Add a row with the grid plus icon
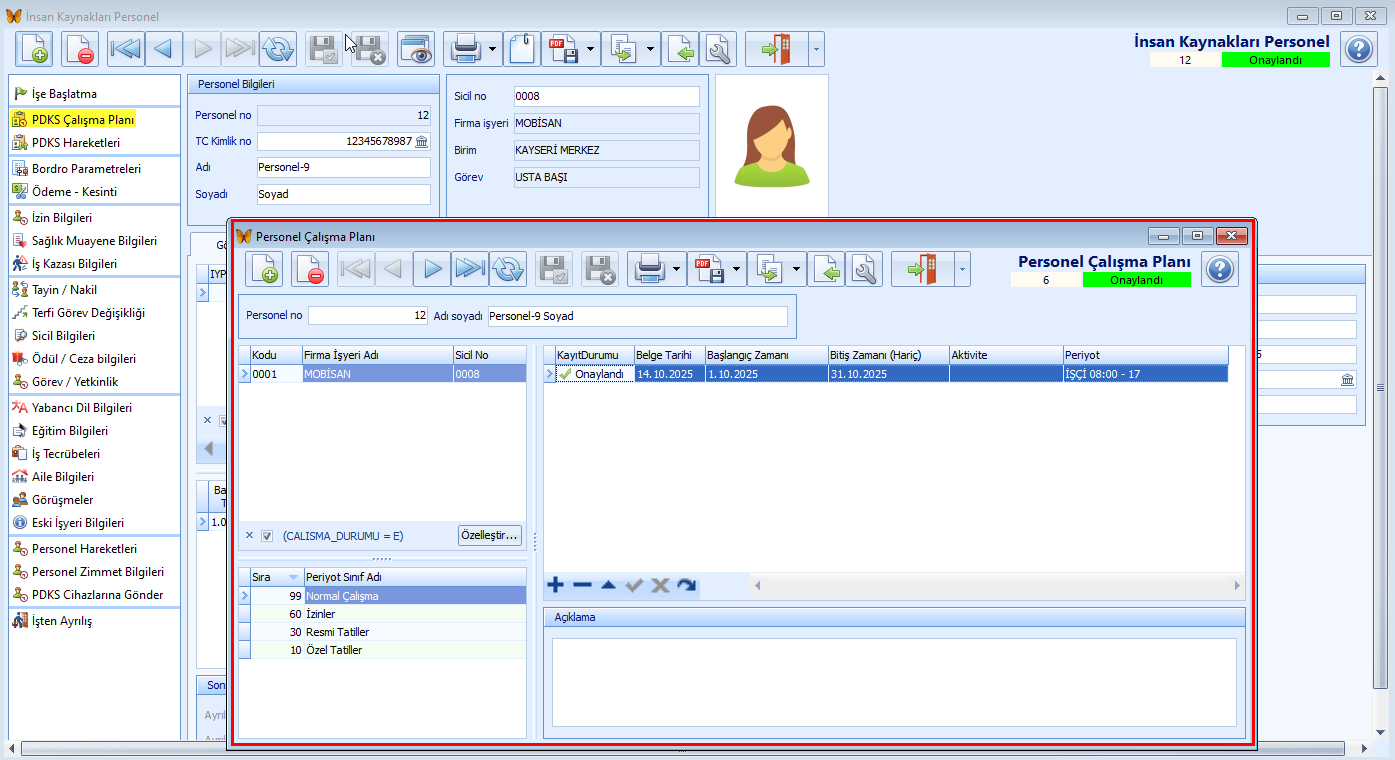This screenshot has width=1395, height=760. [555, 585]
